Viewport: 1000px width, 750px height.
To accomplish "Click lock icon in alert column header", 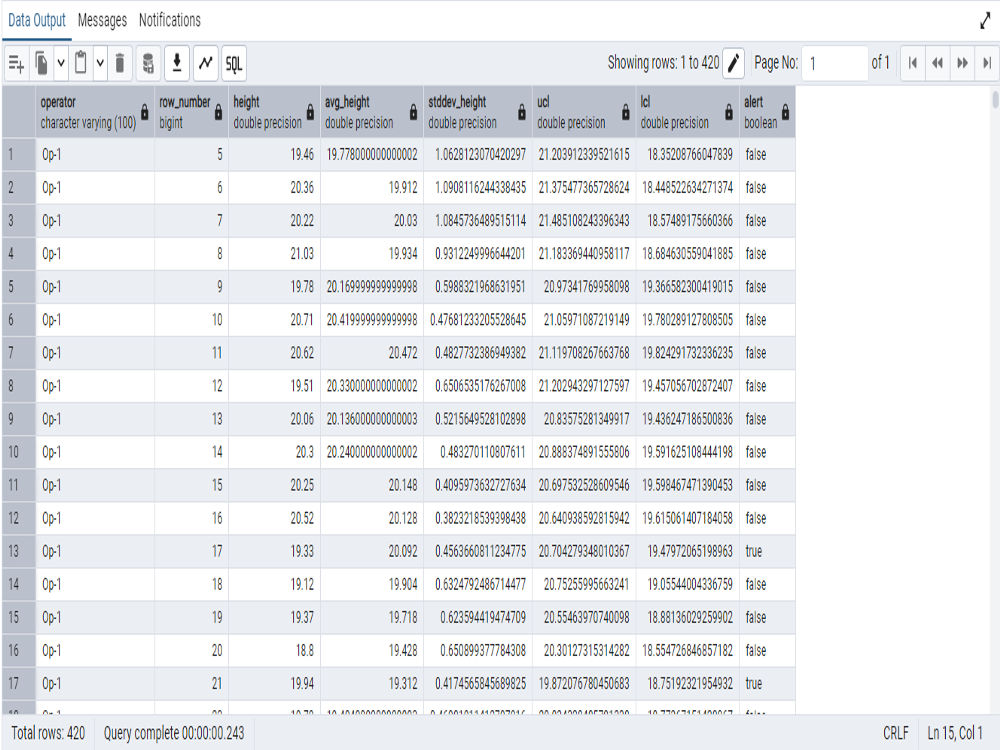I will click(x=786, y=112).
